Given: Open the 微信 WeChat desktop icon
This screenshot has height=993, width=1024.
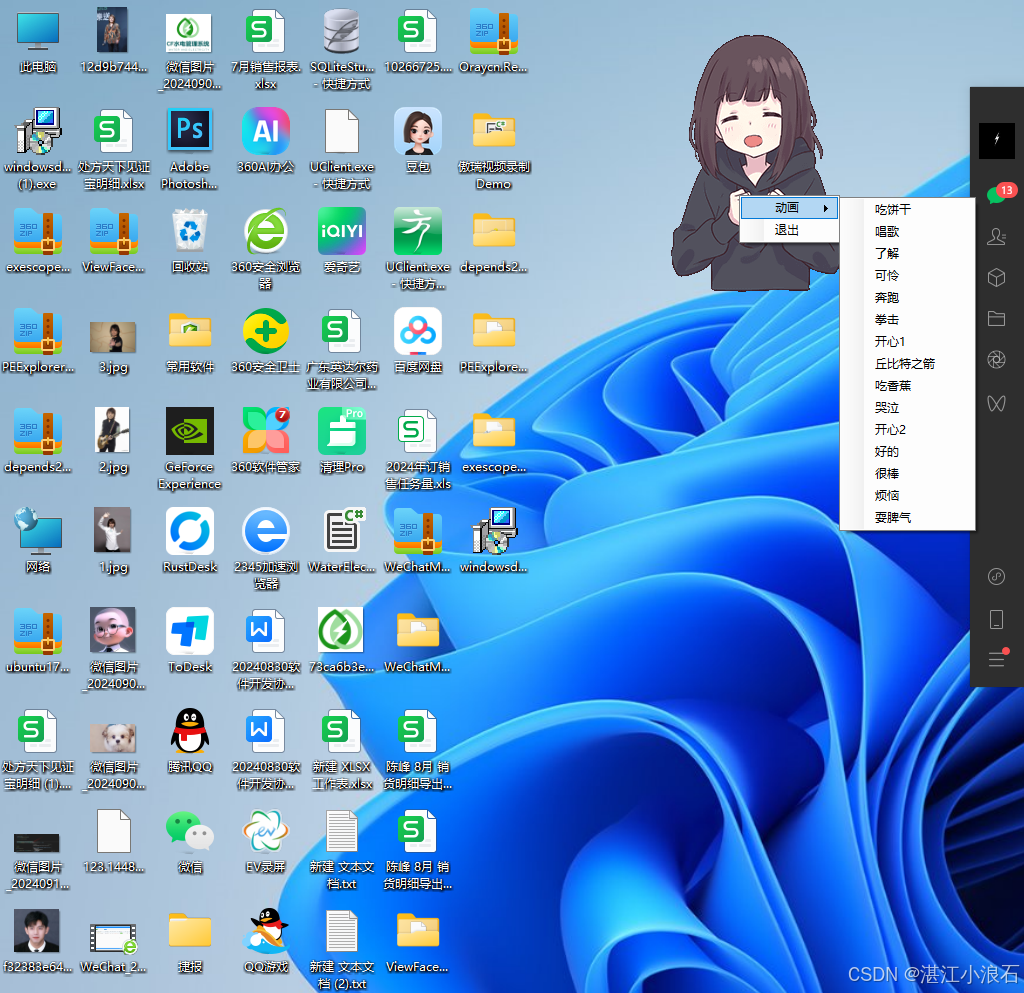Looking at the screenshot, I should (189, 830).
